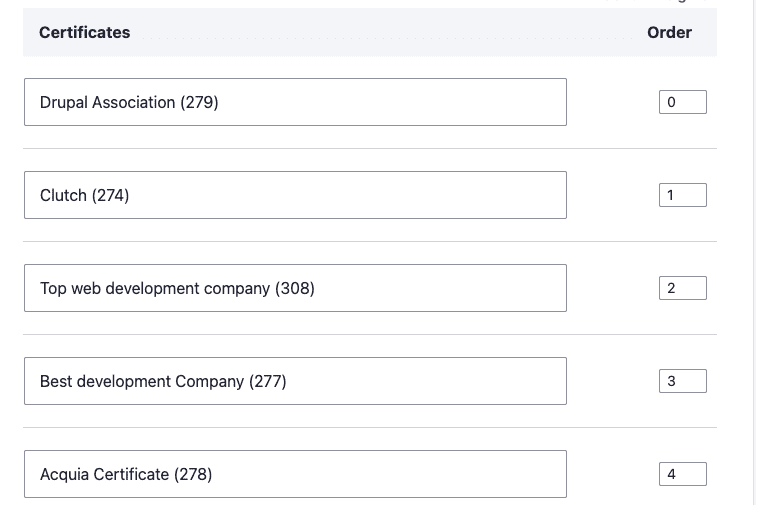Click the Acquia Certificate (278) field
The height and width of the screenshot is (505, 764).
click(295, 474)
